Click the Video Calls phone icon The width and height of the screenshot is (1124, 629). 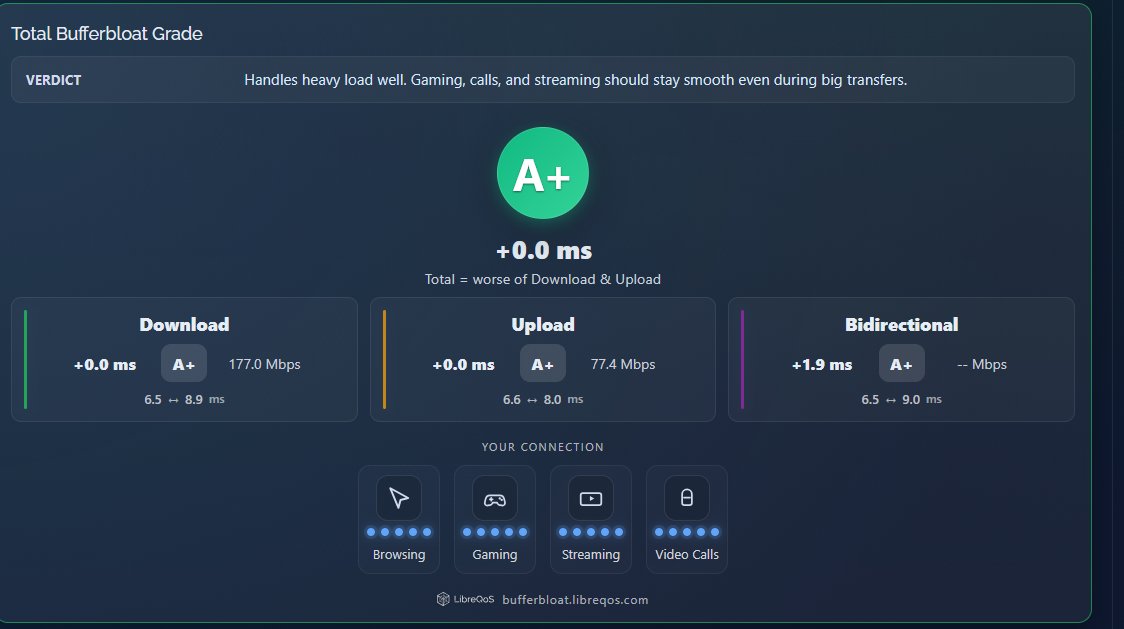point(687,497)
